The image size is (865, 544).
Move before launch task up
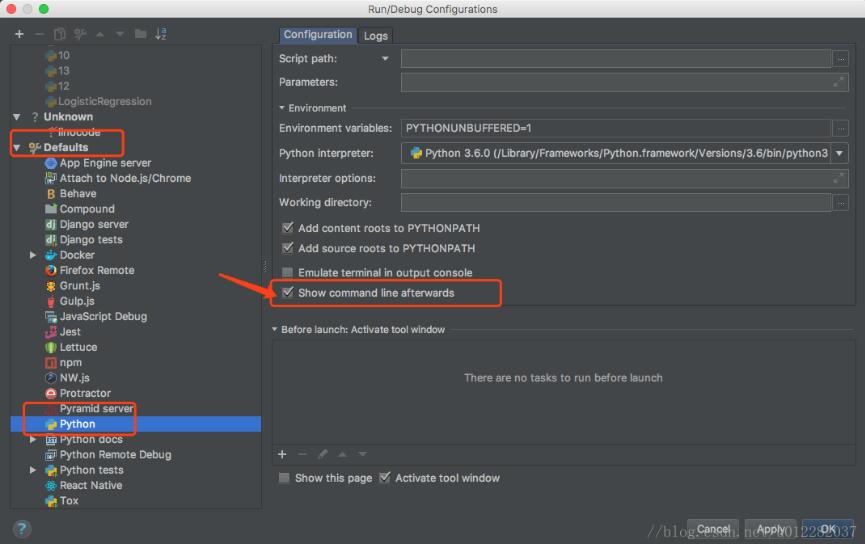point(343,454)
